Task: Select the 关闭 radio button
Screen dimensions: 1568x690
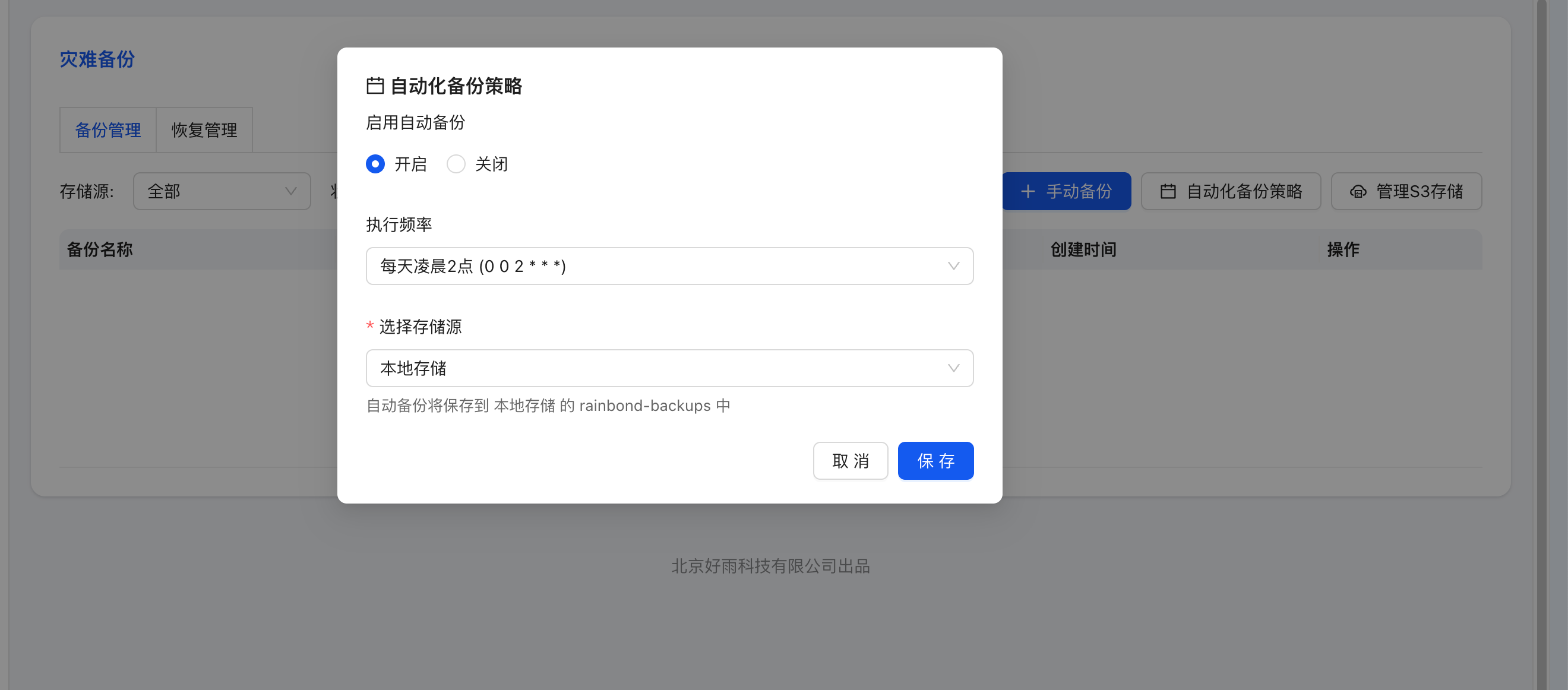Action: tap(456, 164)
